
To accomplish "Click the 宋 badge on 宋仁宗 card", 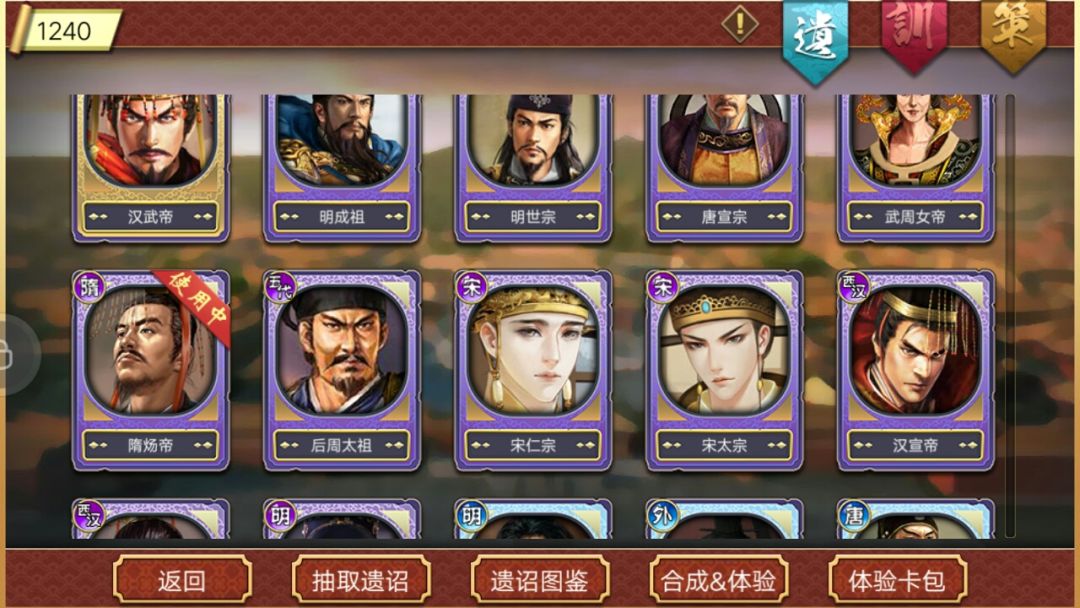I will [471, 287].
